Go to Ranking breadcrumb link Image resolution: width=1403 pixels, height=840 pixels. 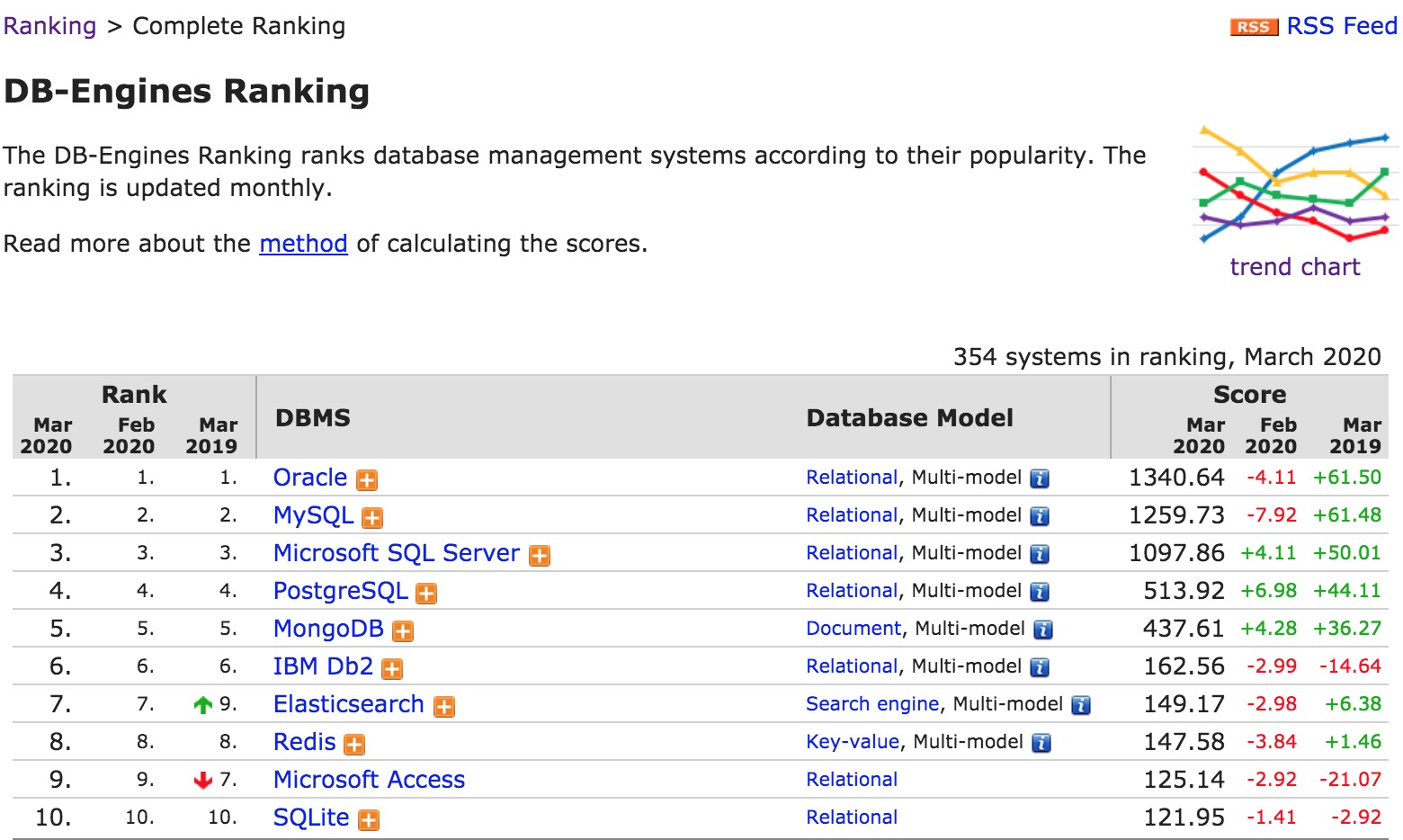(49, 26)
